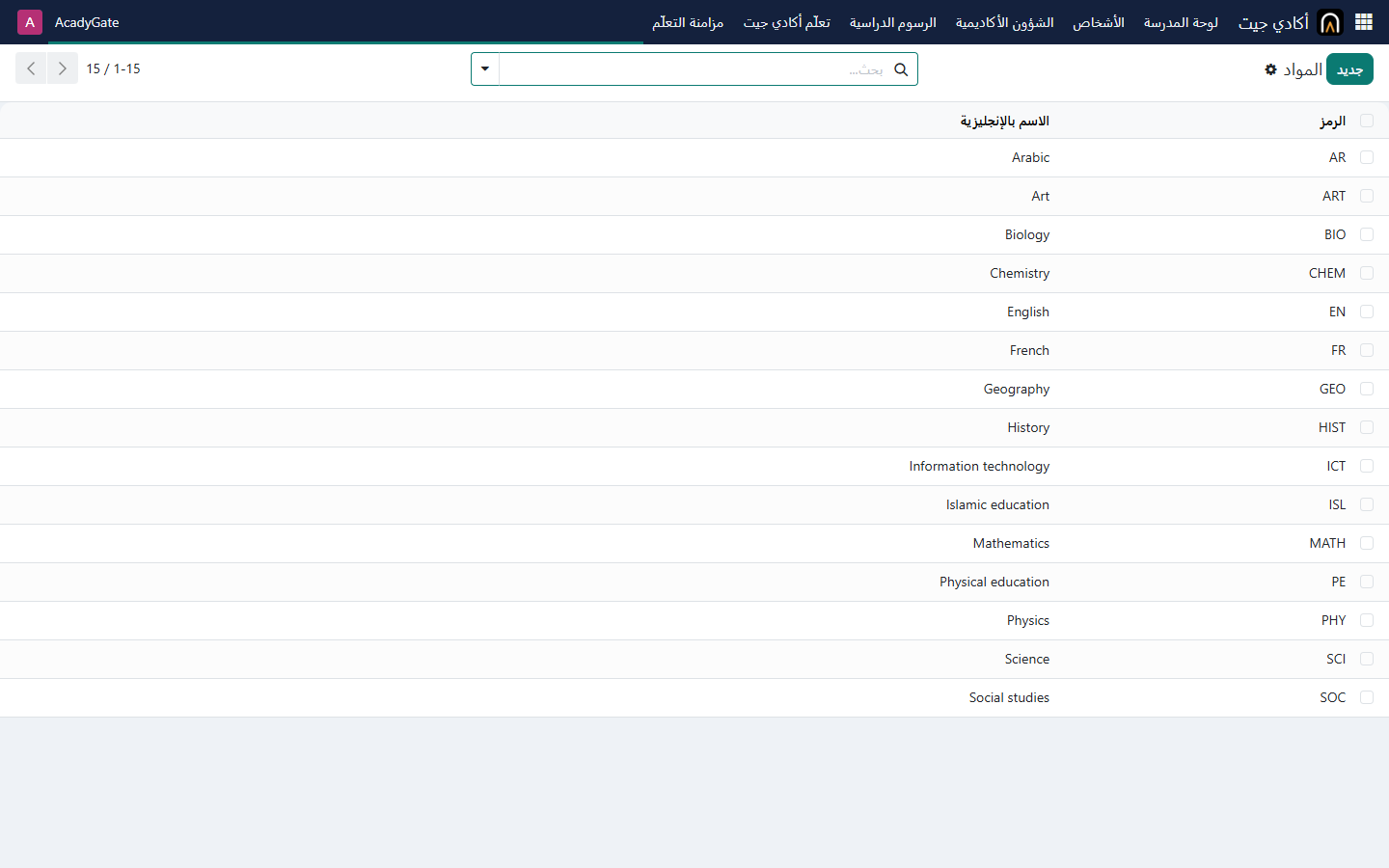1389x868 pixels.
Task: Open the تعلّم أكادي جيت menu
Action: tap(787, 22)
